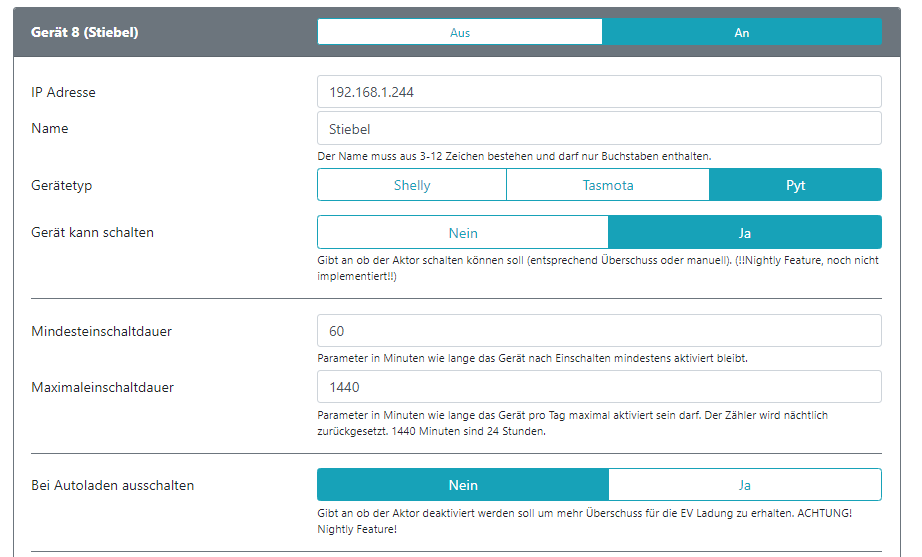This screenshot has height=557, width=922.
Task: Set Gerät kann schalten to Nein
Action: [x=463, y=233]
